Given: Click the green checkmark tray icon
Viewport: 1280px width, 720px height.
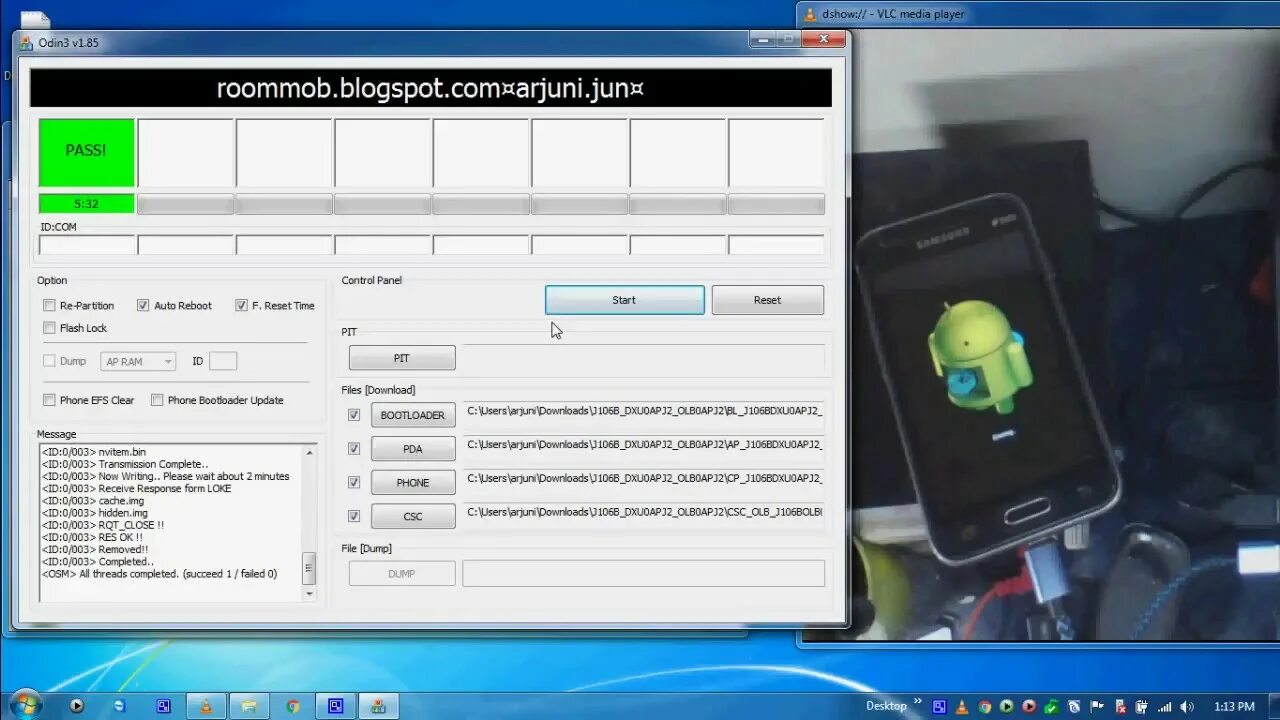Looking at the screenshot, I should (1052, 706).
